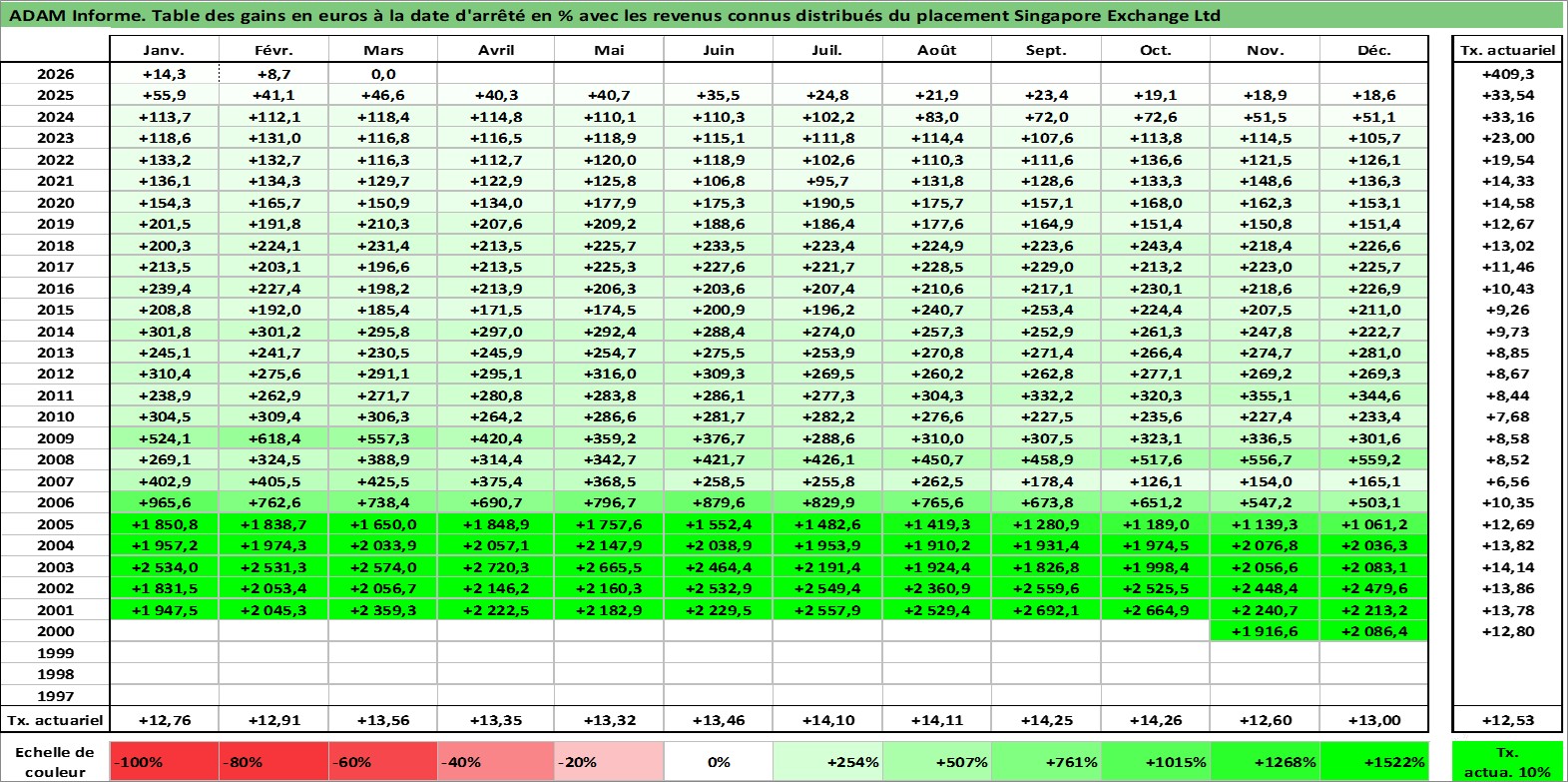
Task: Click the 'Déc.' column header
Action: coord(1373,50)
